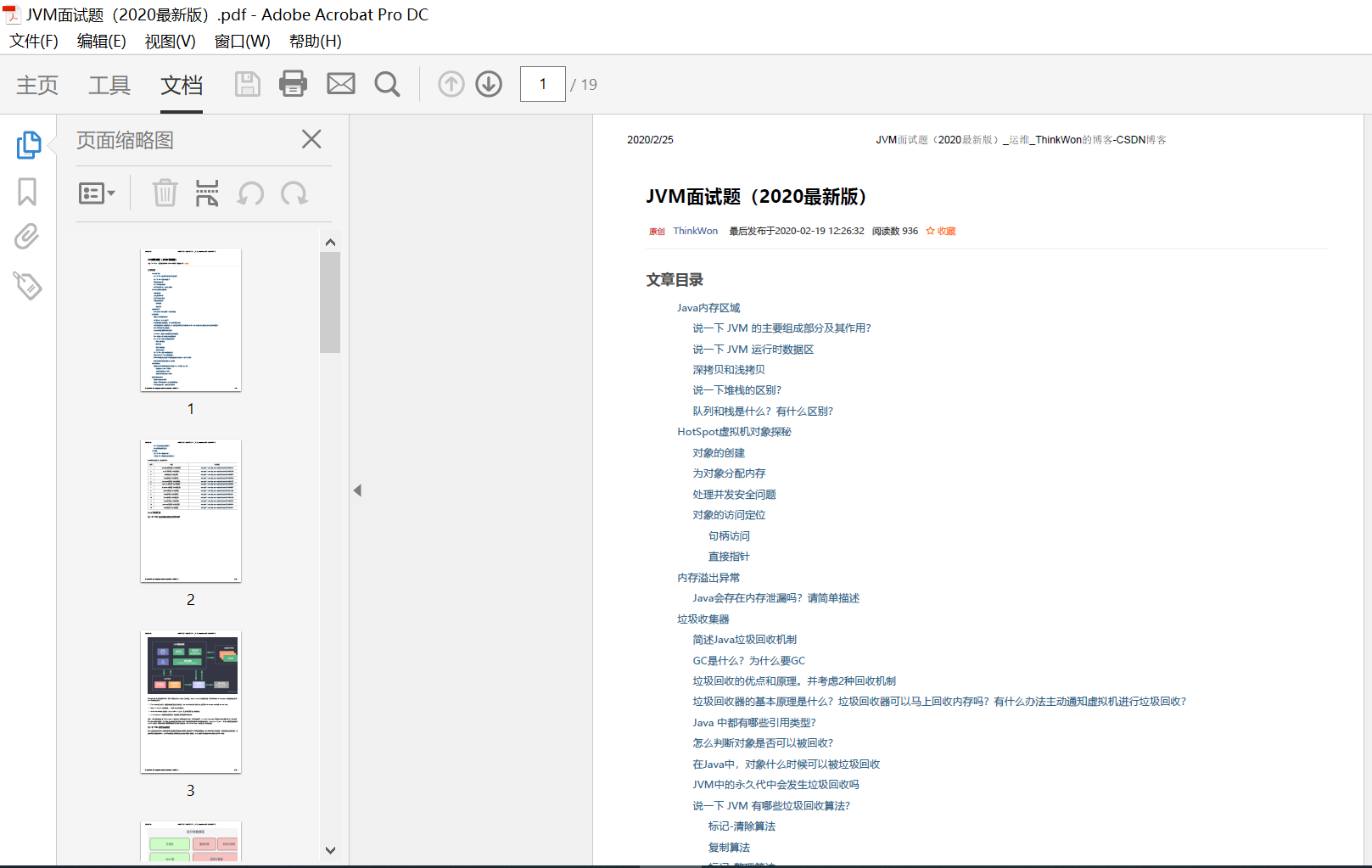Screen dimensions: 1372x868
Task: Click the Save file icon
Action: pos(248,84)
